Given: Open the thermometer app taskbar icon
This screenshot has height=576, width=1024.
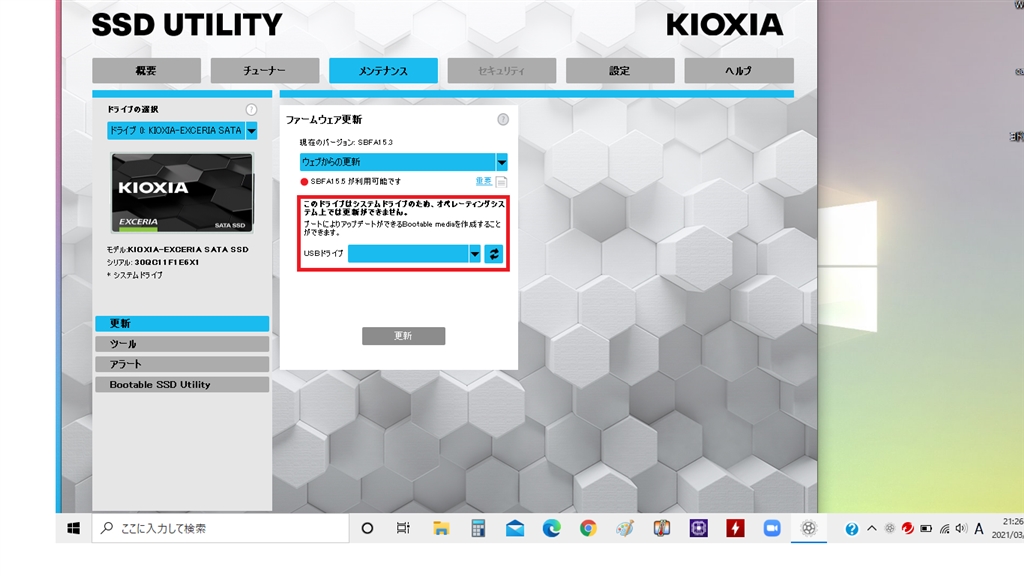Looking at the screenshot, I should [x=662, y=528].
